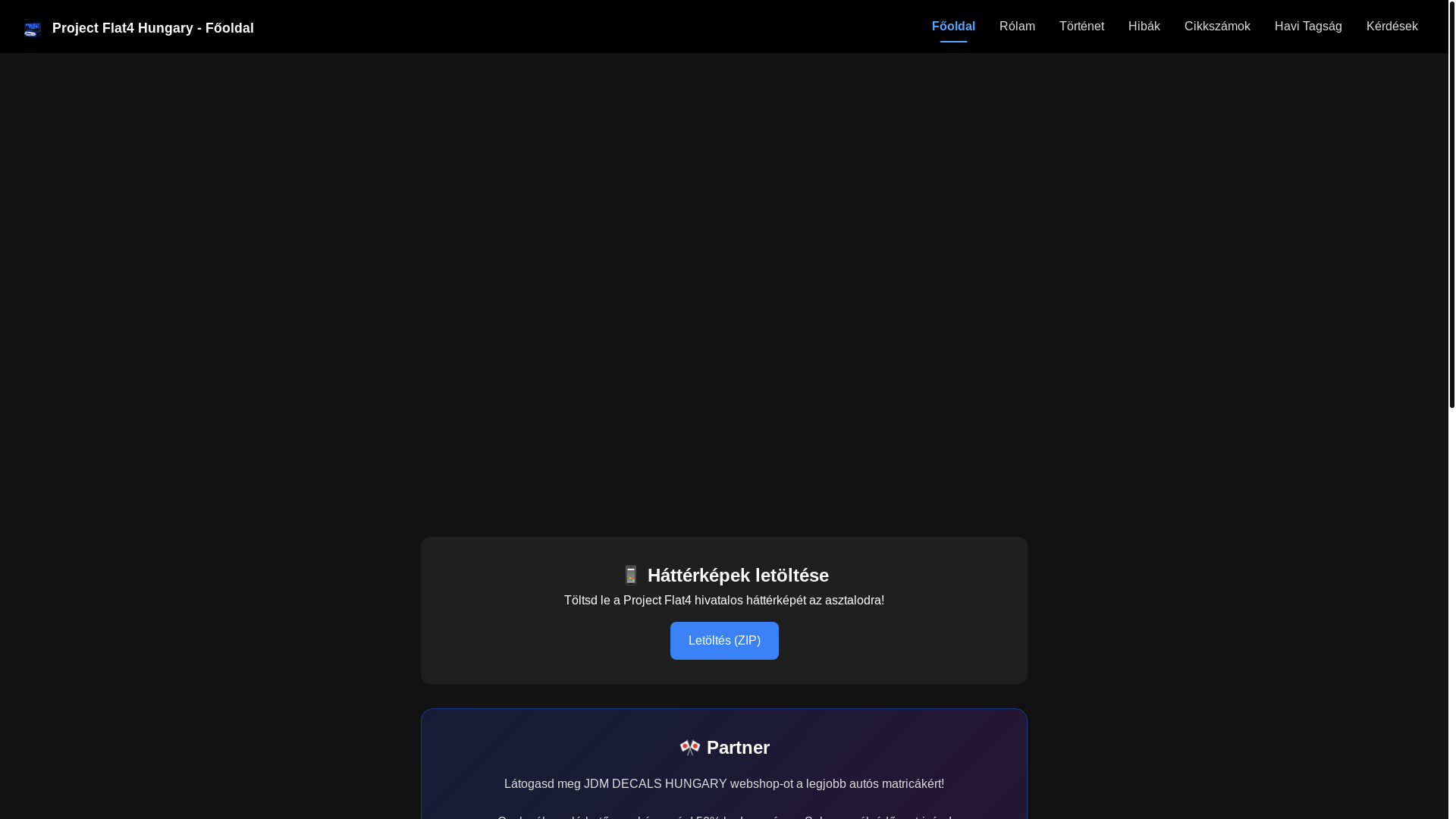Click the 'Töltsd le a Project Flat4' description
Viewport: 1456px width, 819px height.
[x=724, y=601]
